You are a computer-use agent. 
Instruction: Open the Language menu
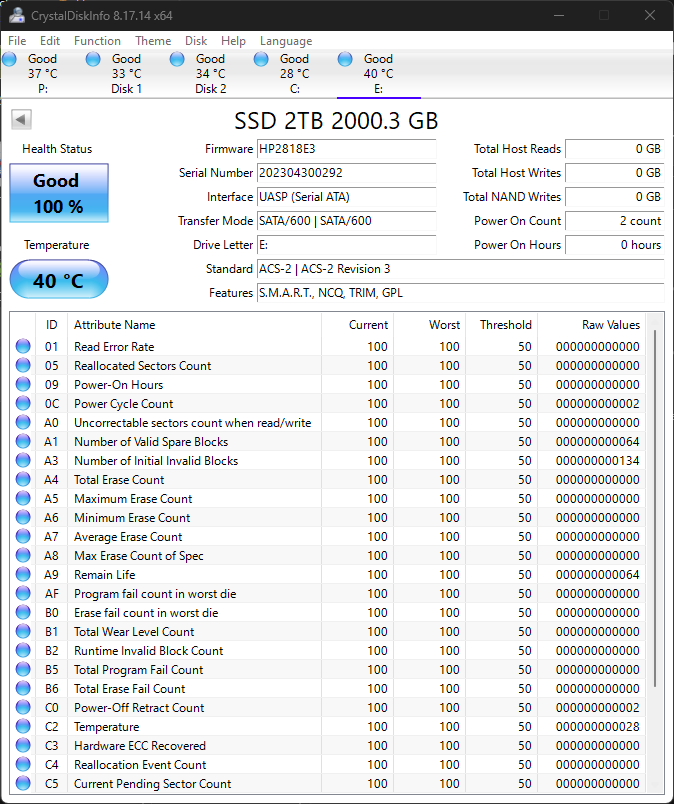pos(286,41)
